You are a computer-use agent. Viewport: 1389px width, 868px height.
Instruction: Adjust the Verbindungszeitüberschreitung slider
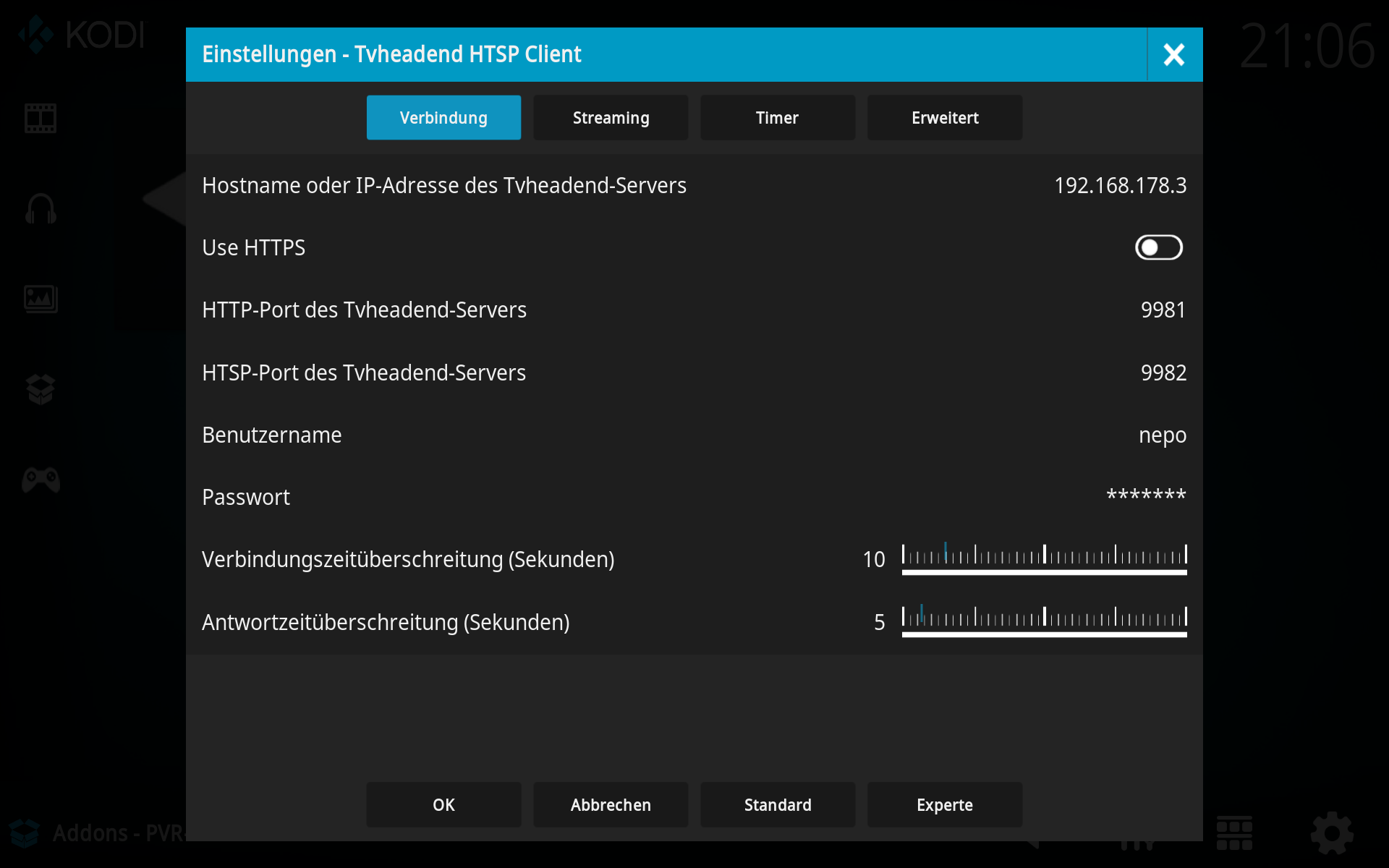click(1044, 559)
